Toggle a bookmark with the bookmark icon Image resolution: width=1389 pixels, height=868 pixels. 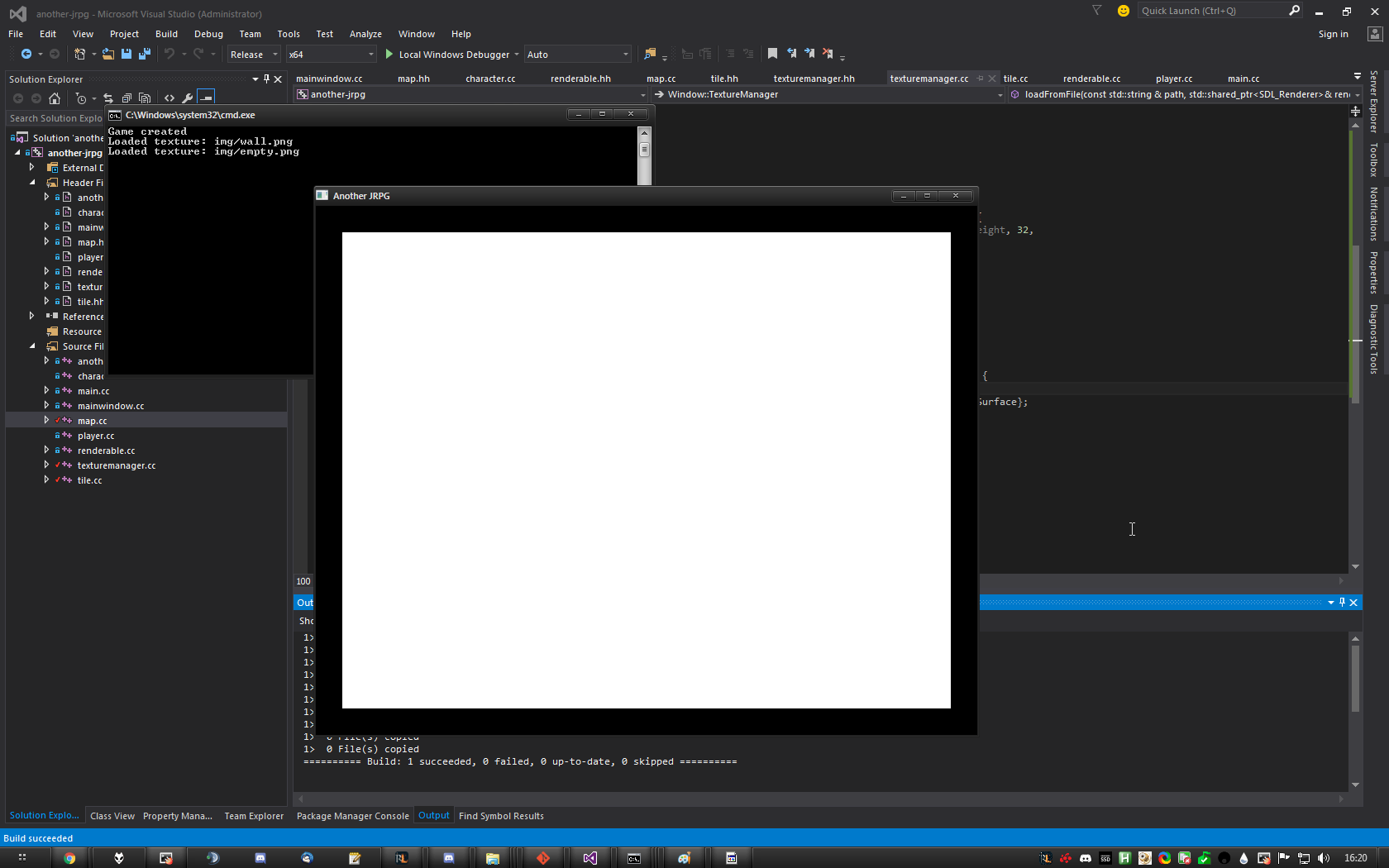(772, 54)
